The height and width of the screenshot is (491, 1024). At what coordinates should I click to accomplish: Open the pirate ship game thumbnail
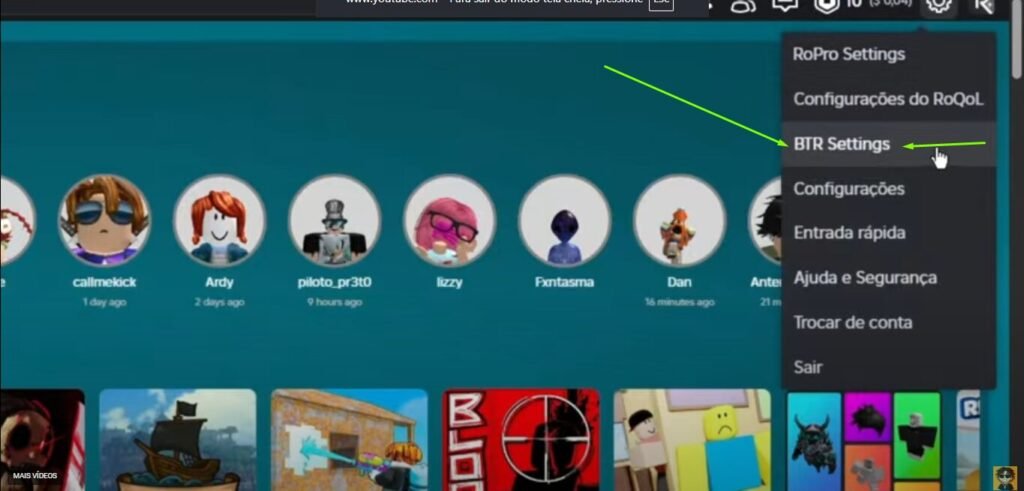178,440
